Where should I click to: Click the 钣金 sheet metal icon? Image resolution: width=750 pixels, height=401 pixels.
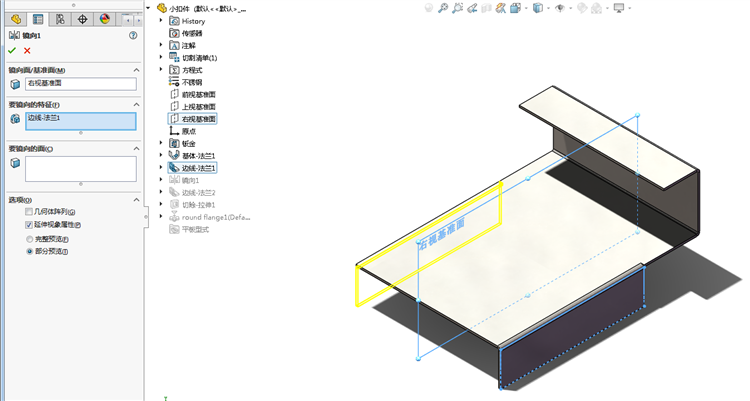click(x=174, y=143)
